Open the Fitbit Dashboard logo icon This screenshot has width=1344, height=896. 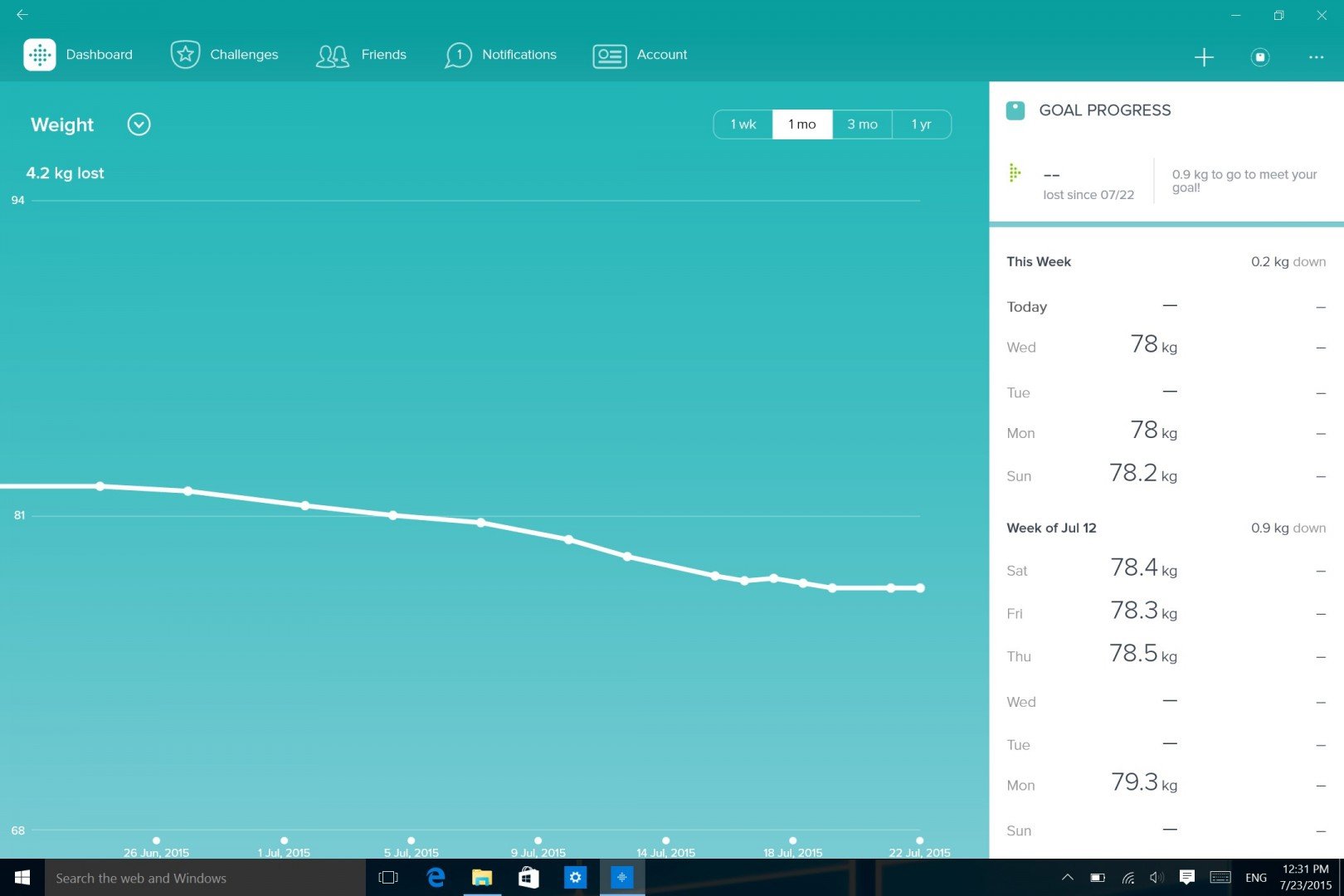(39, 55)
